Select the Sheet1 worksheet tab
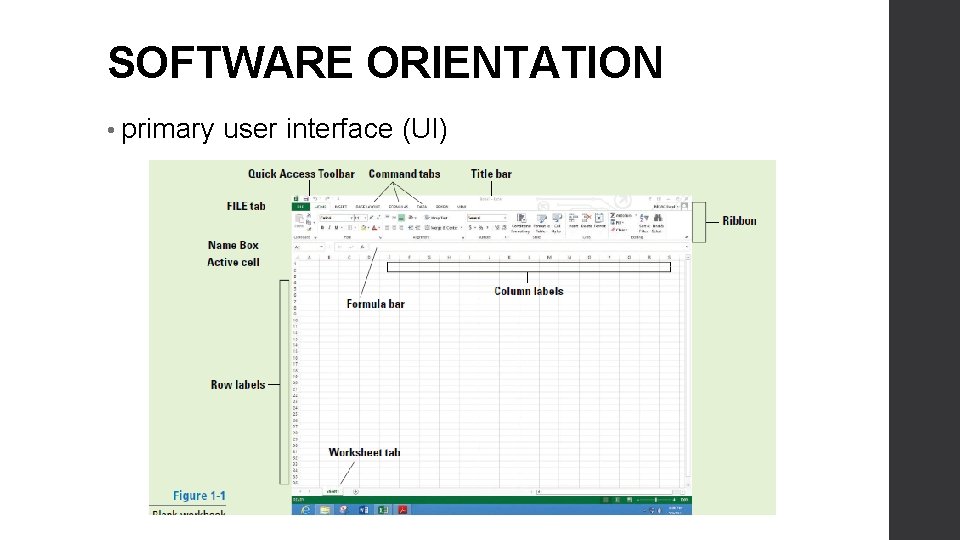 (332, 492)
